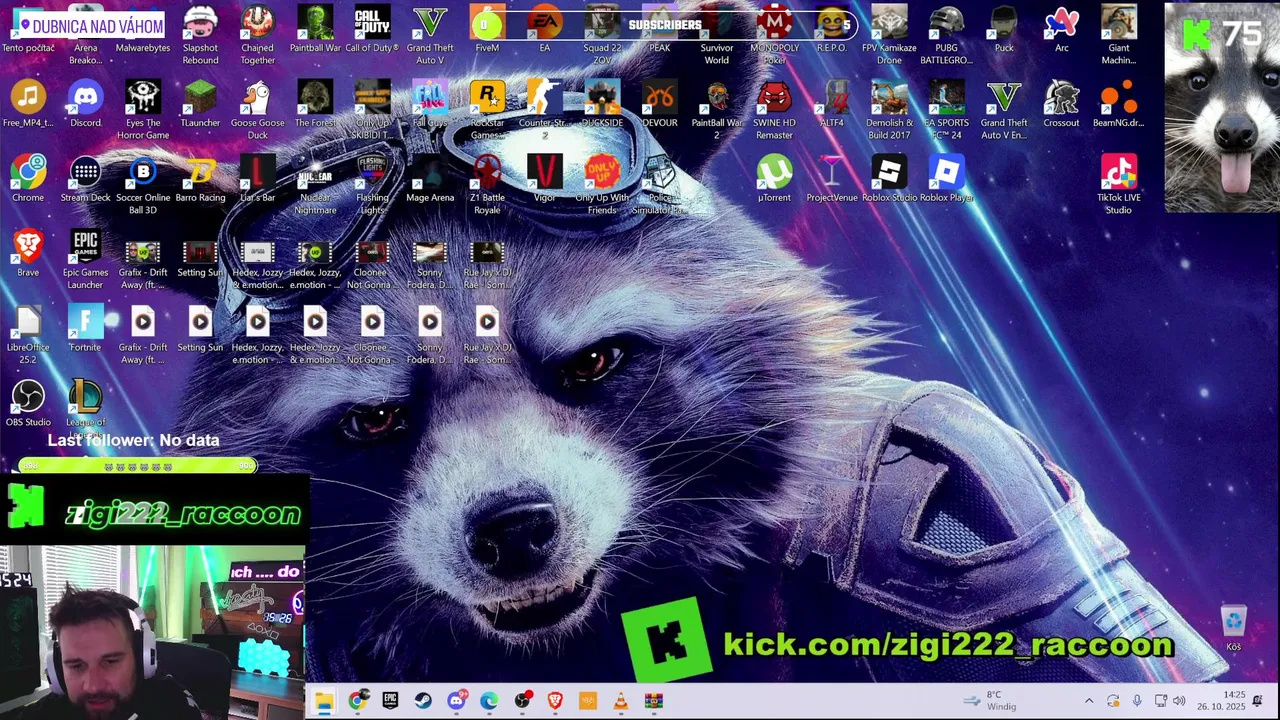Expand the hidden system tray icons chevron
This screenshot has width=1280, height=720.
(x=1089, y=701)
